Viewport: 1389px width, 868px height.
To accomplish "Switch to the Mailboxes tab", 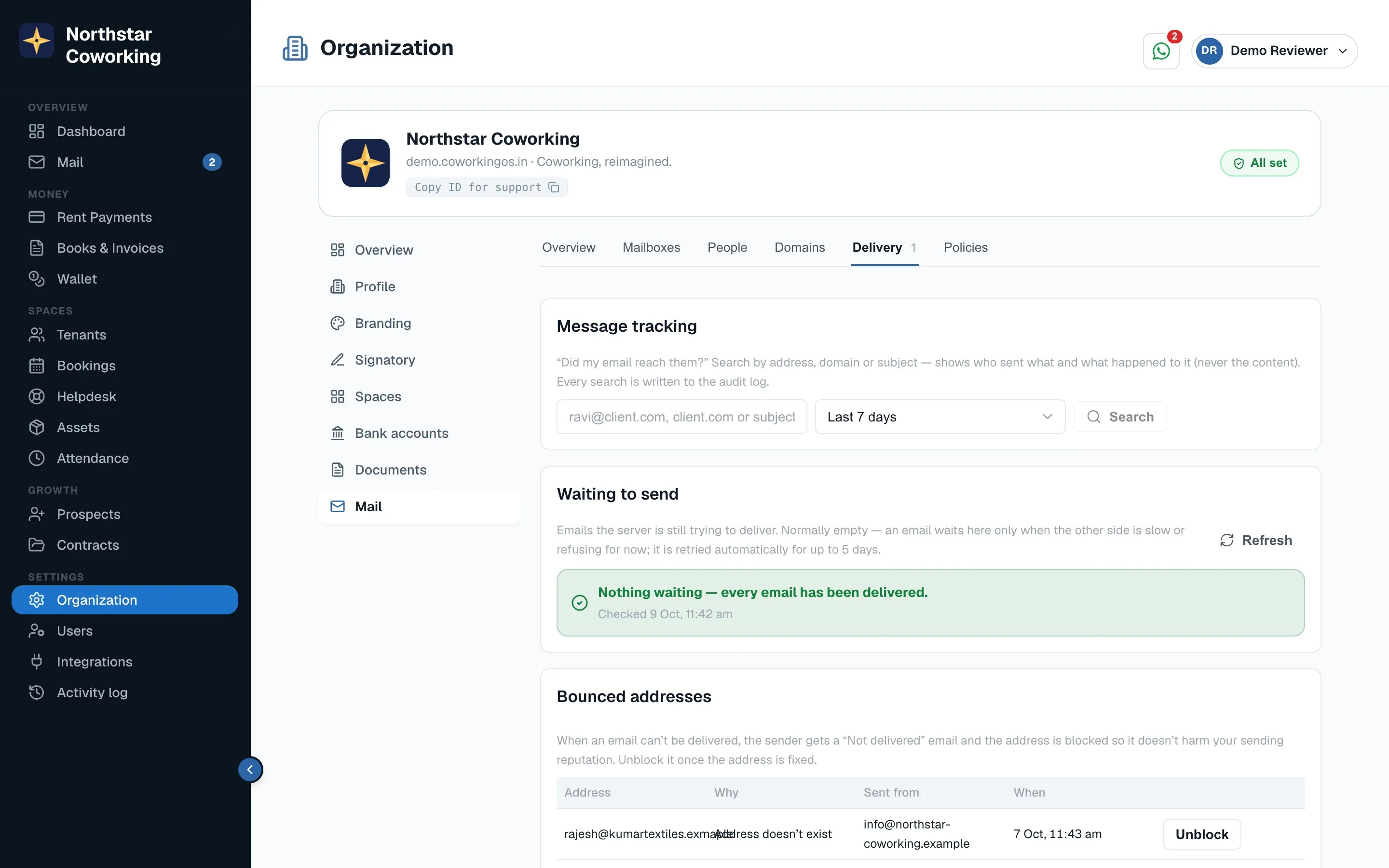I will pyautogui.click(x=651, y=247).
